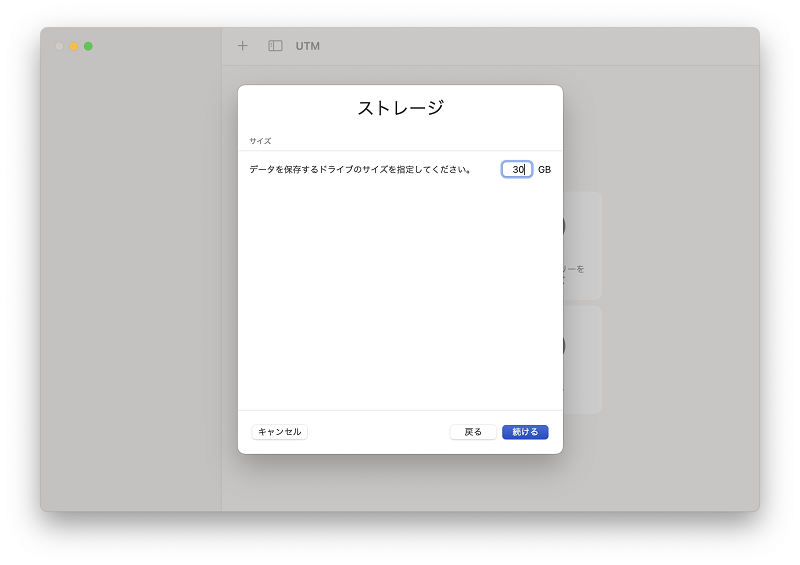The image size is (800, 565).
Task: Click the GB unit label beside the field
Action: 544,169
